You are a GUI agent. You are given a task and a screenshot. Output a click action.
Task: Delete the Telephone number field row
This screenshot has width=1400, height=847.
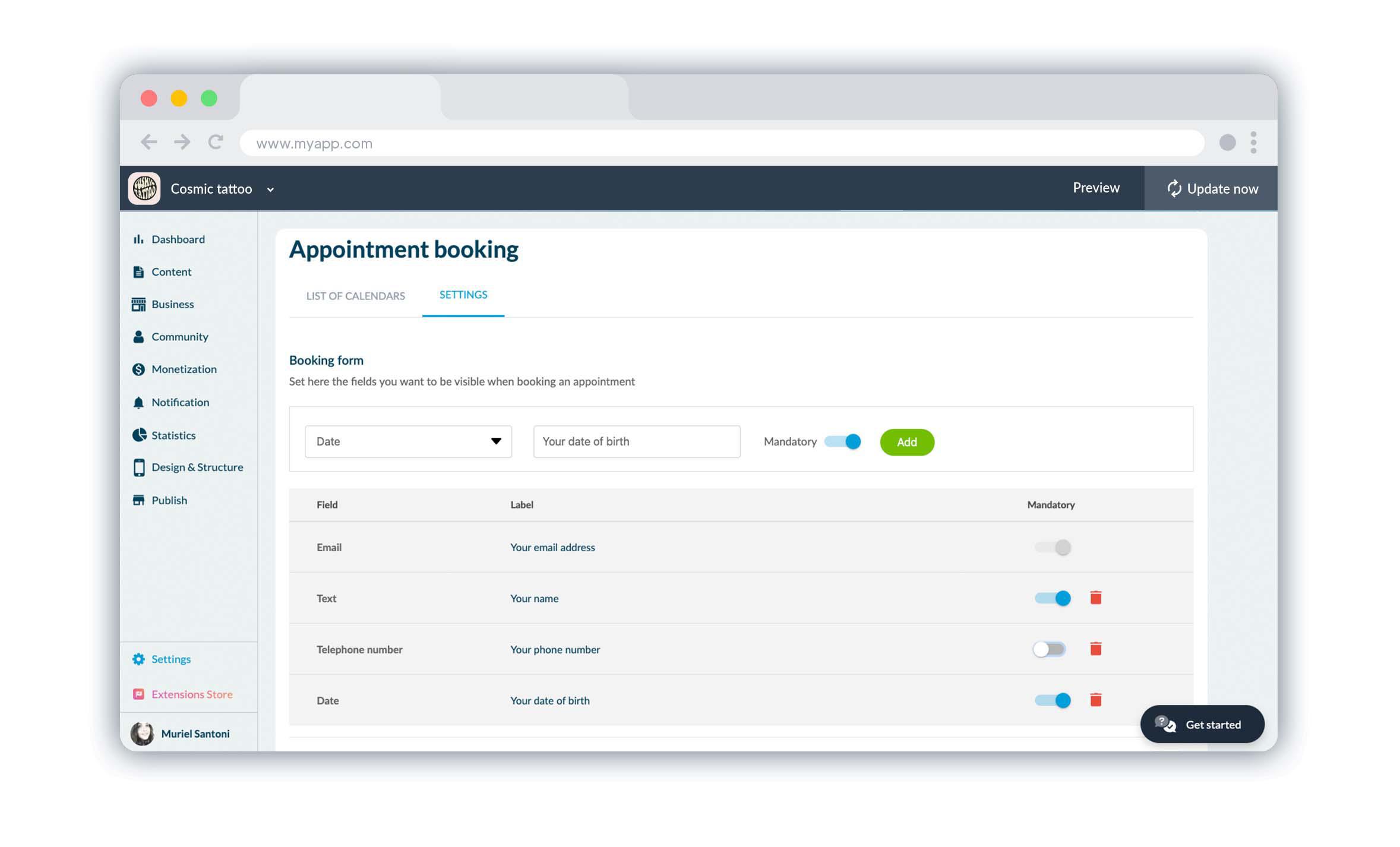tap(1095, 649)
